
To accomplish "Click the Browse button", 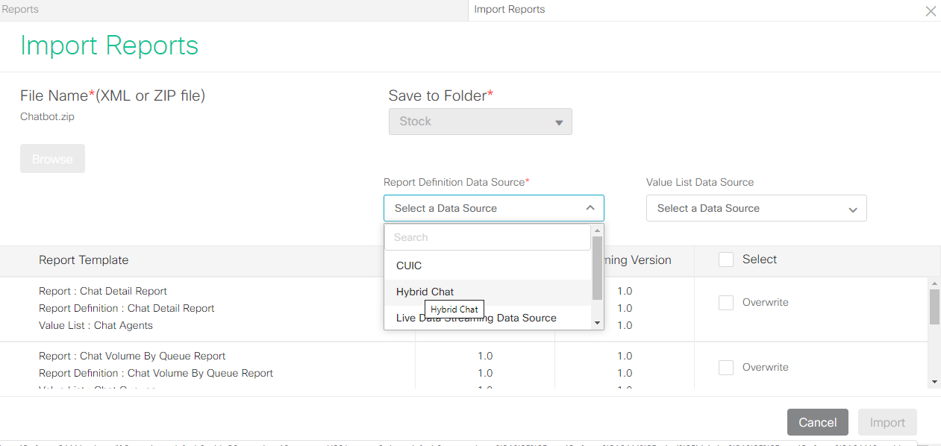I will pos(52,159).
